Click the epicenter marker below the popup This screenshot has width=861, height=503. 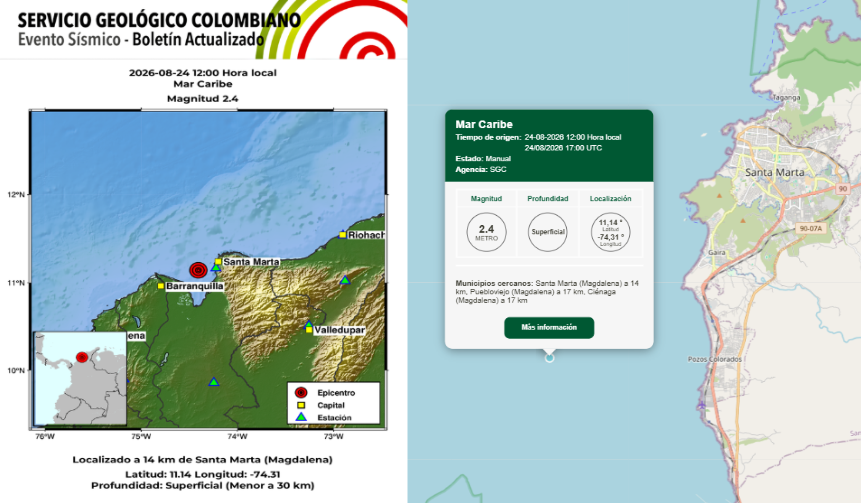(x=549, y=358)
